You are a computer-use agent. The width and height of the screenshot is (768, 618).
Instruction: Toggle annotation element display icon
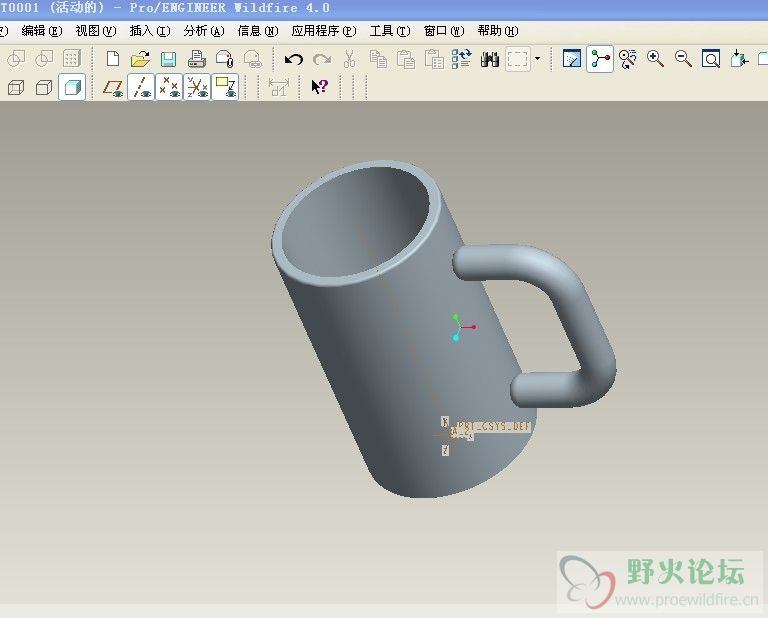click(225, 88)
